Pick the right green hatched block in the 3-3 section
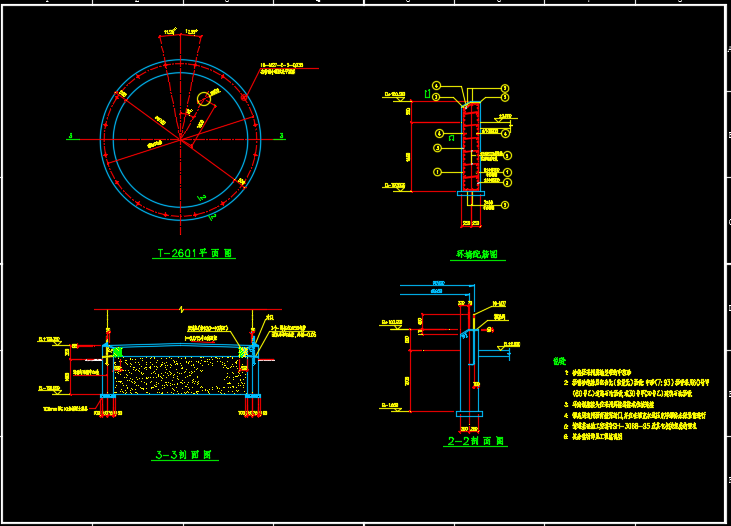The height and width of the screenshot is (526, 731). pyautogui.click(x=243, y=352)
